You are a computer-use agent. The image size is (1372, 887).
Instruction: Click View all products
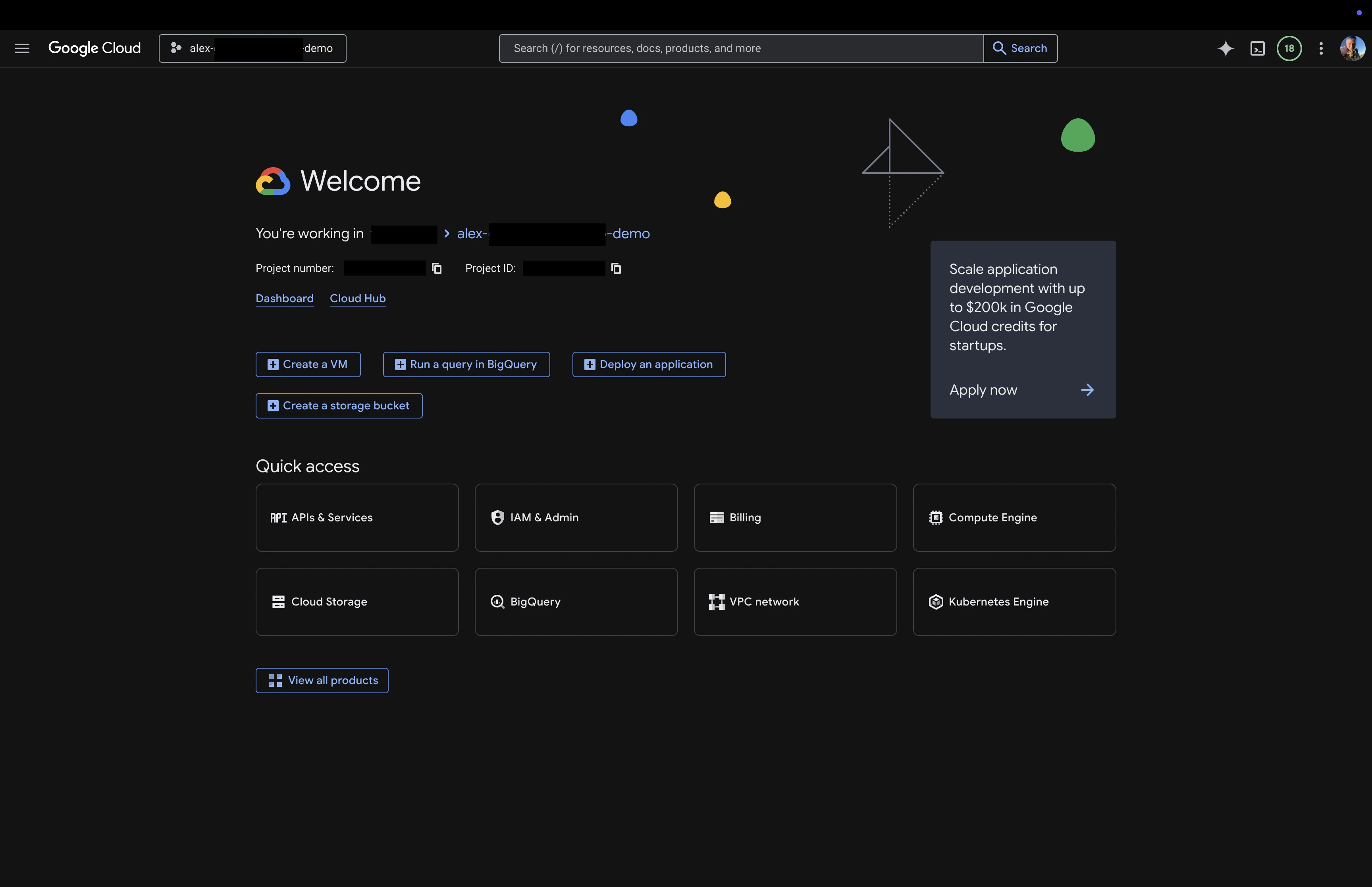(322, 681)
